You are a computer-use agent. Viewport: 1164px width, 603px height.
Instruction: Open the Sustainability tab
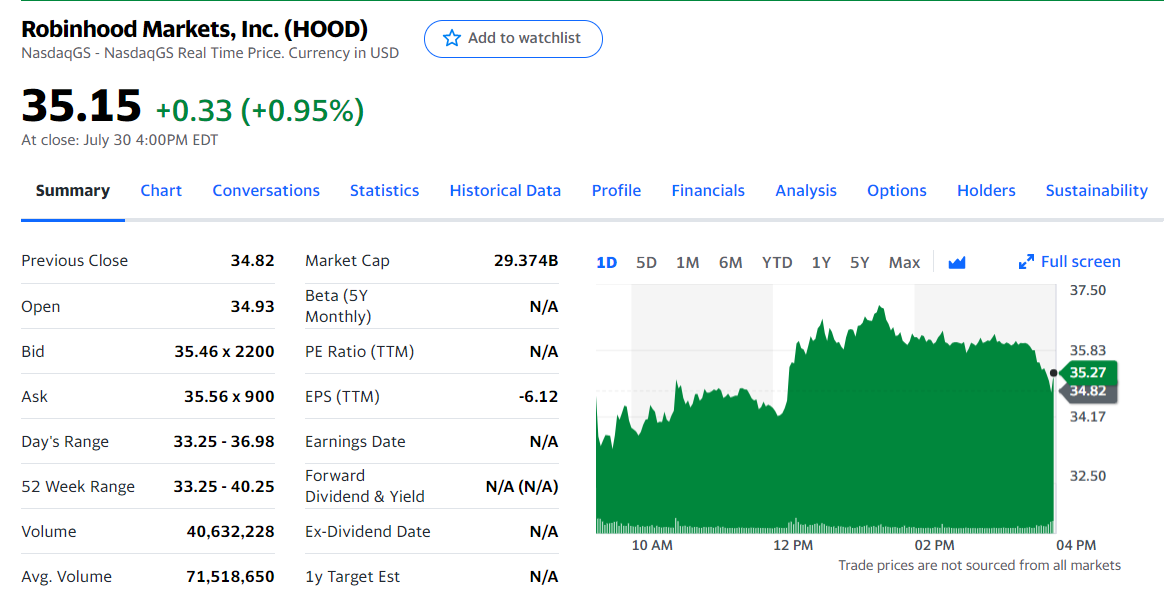(1096, 191)
